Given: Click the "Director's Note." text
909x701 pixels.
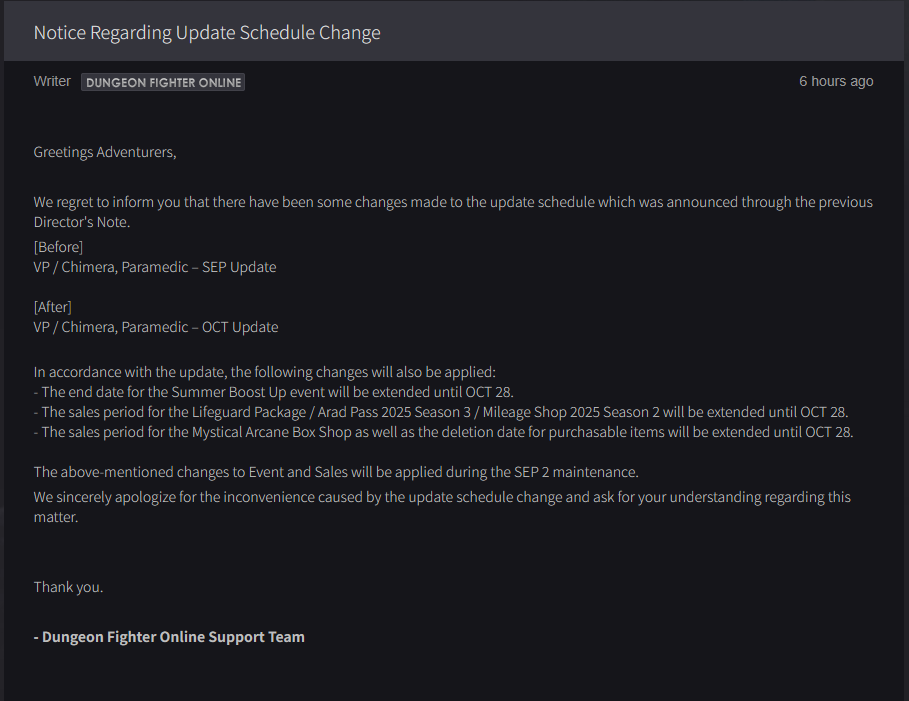Looking at the screenshot, I should tap(82, 222).
